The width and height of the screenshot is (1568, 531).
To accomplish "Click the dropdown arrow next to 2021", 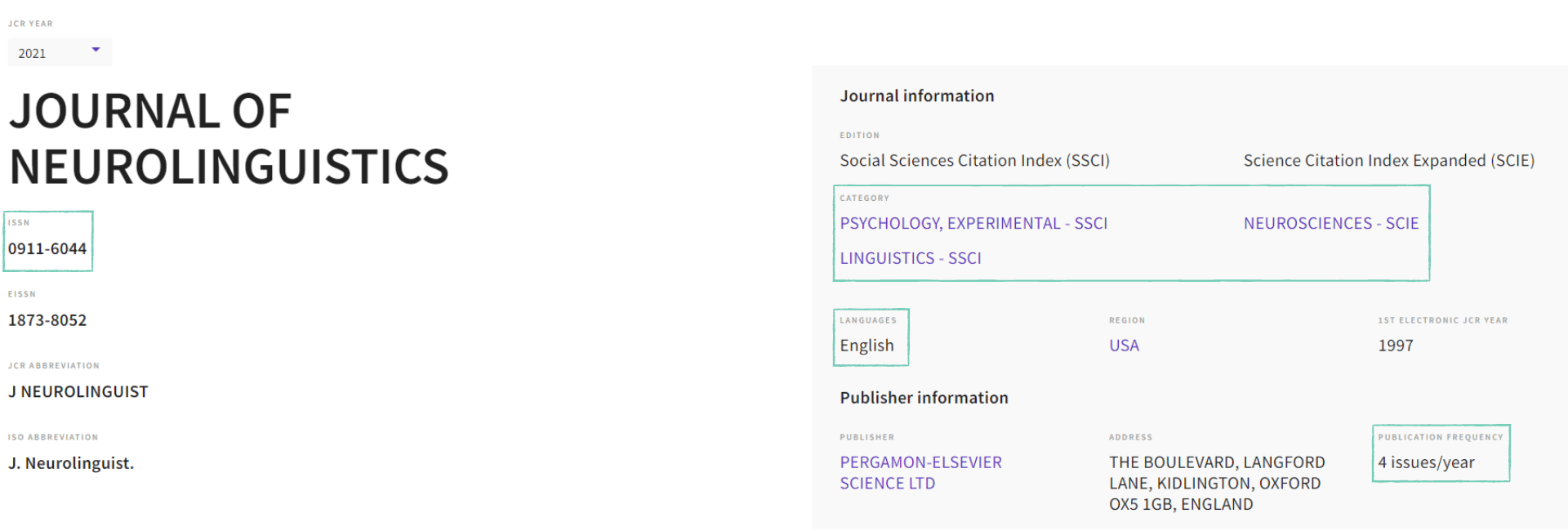I will click(96, 51).
